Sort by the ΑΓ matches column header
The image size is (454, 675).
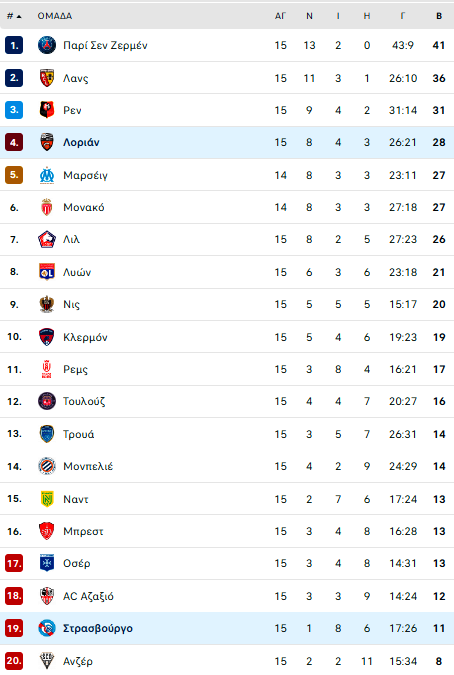280,16
